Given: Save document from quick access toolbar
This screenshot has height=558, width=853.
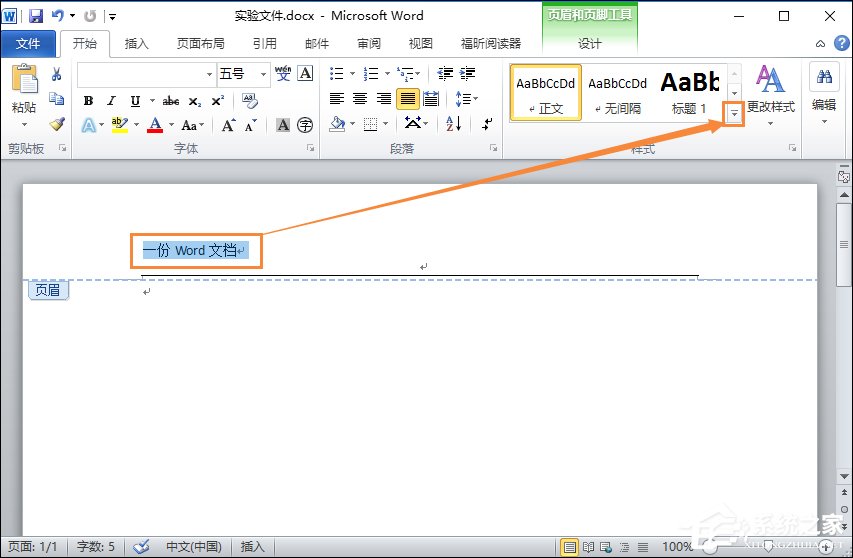Looking at the screenshot, I should coord(36,16).
